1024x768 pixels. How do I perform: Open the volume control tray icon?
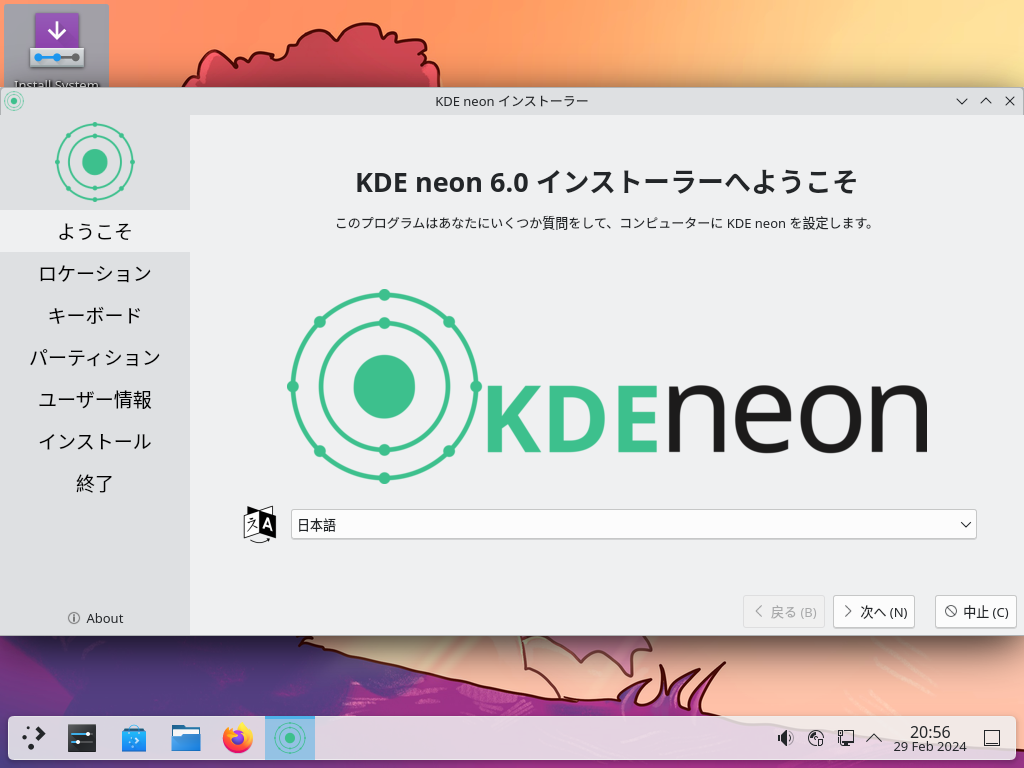(786, 738)
